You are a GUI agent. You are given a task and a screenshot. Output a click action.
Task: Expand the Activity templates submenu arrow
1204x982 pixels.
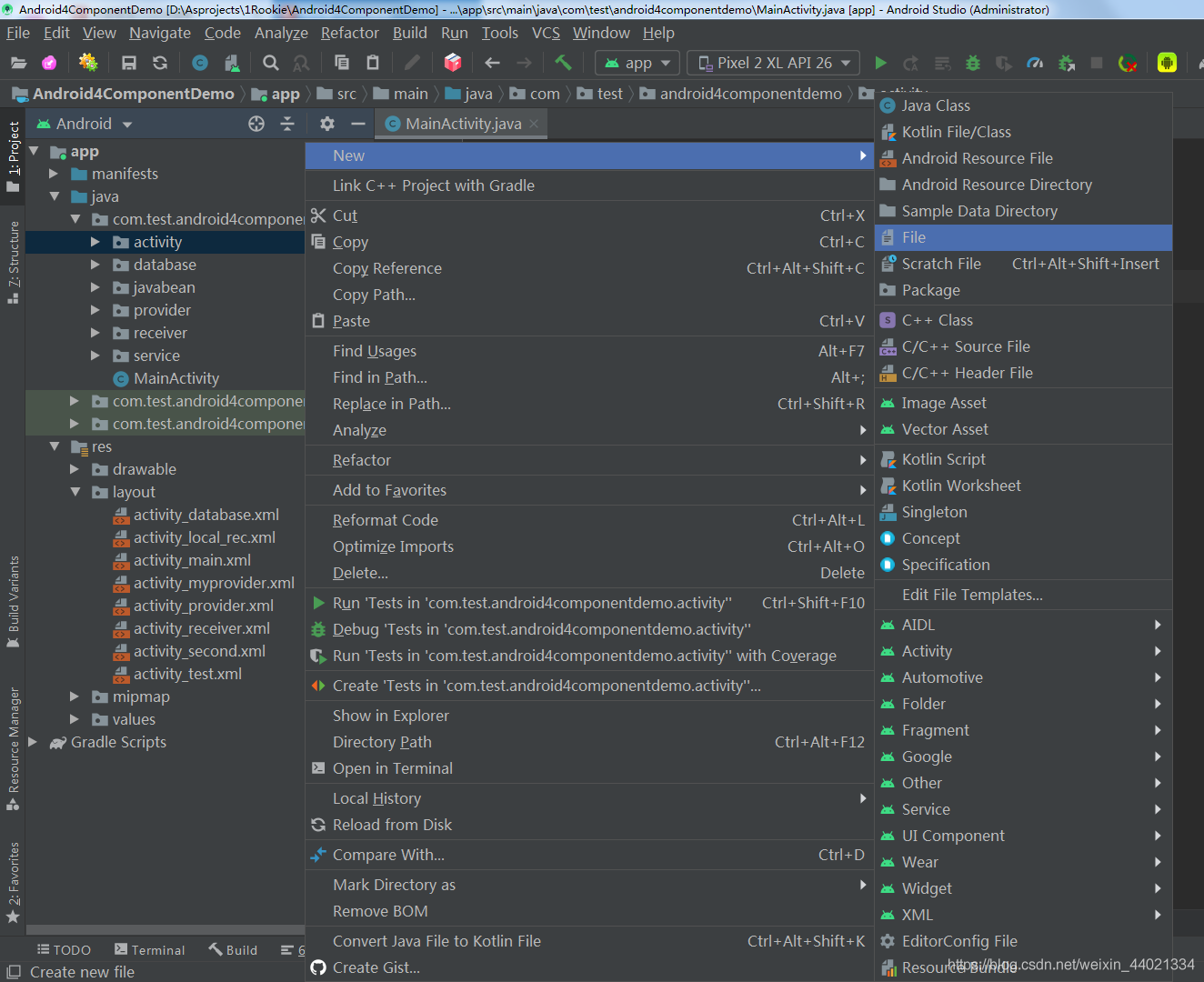pos(1158,651)
